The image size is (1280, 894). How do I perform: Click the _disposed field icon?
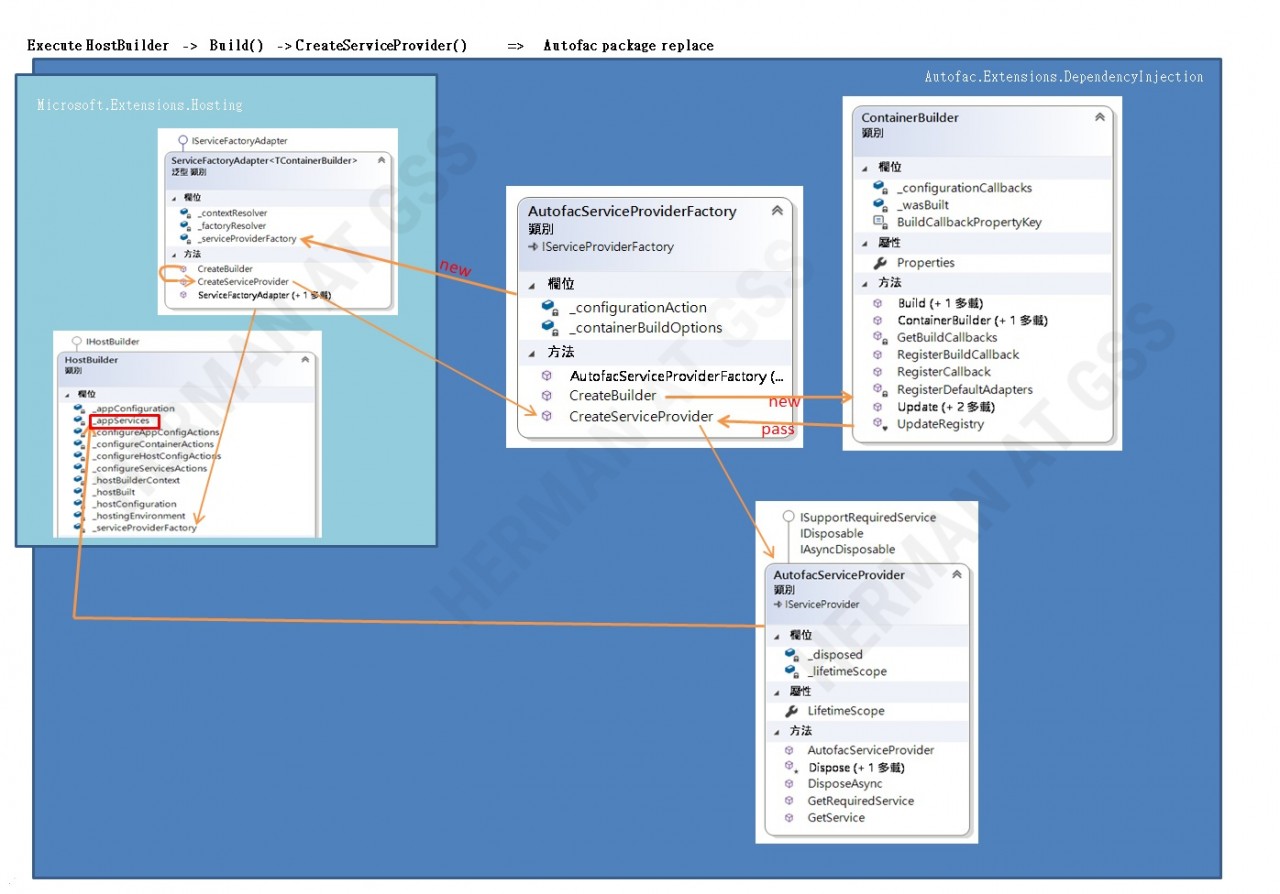tap(791, 655)
